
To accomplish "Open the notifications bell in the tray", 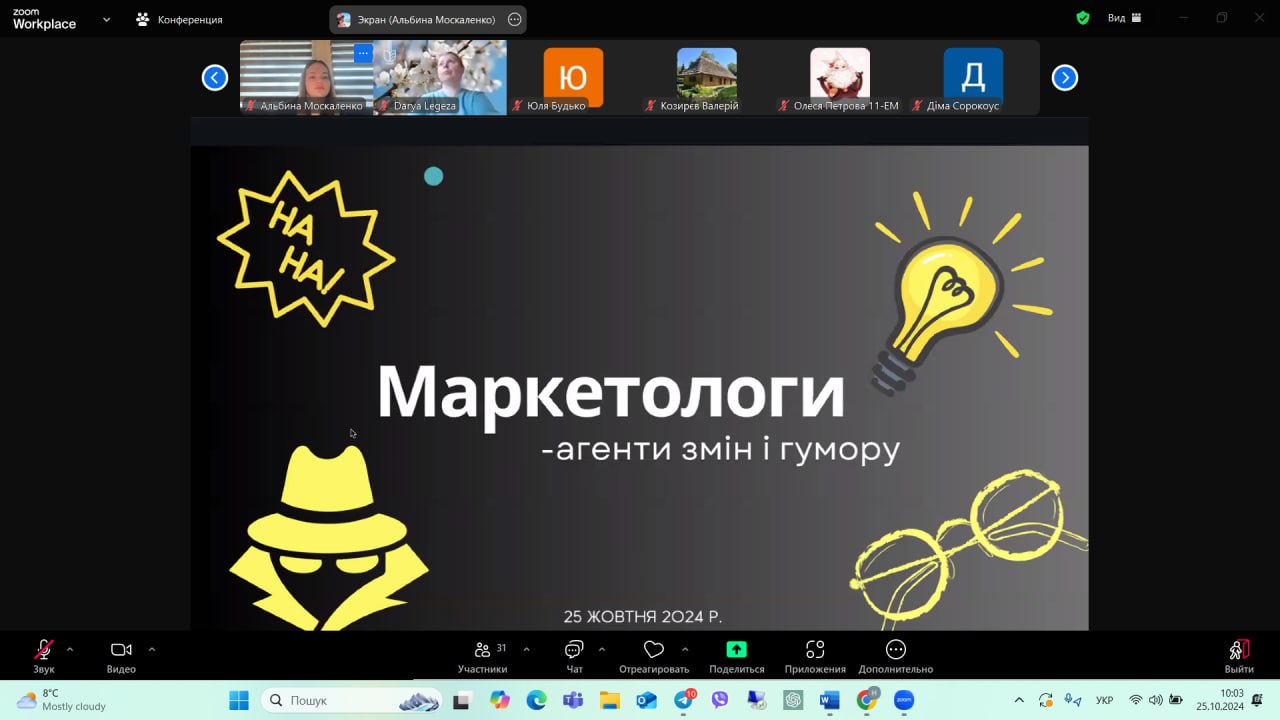I will (1257, 700).
